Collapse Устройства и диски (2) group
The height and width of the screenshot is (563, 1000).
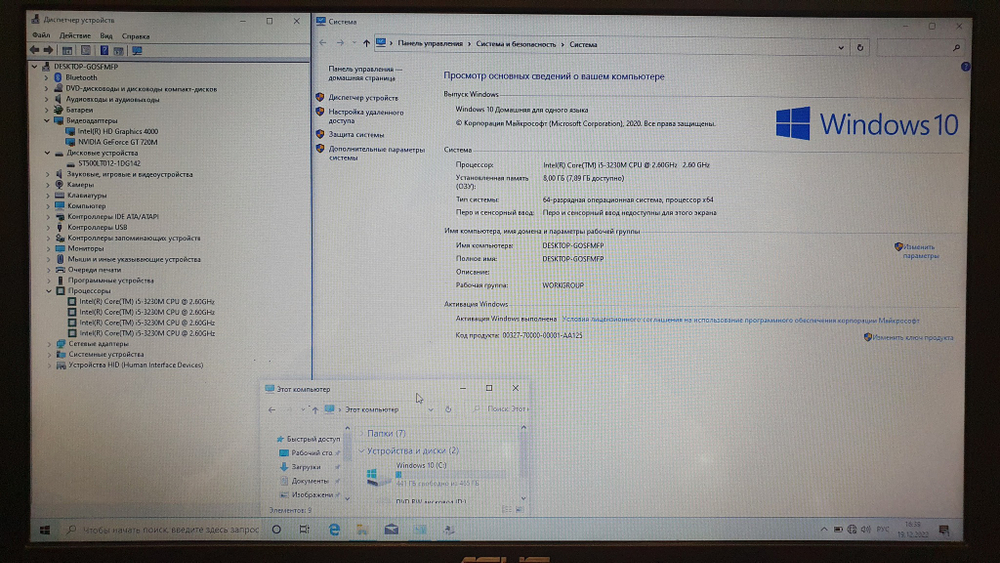362,451
